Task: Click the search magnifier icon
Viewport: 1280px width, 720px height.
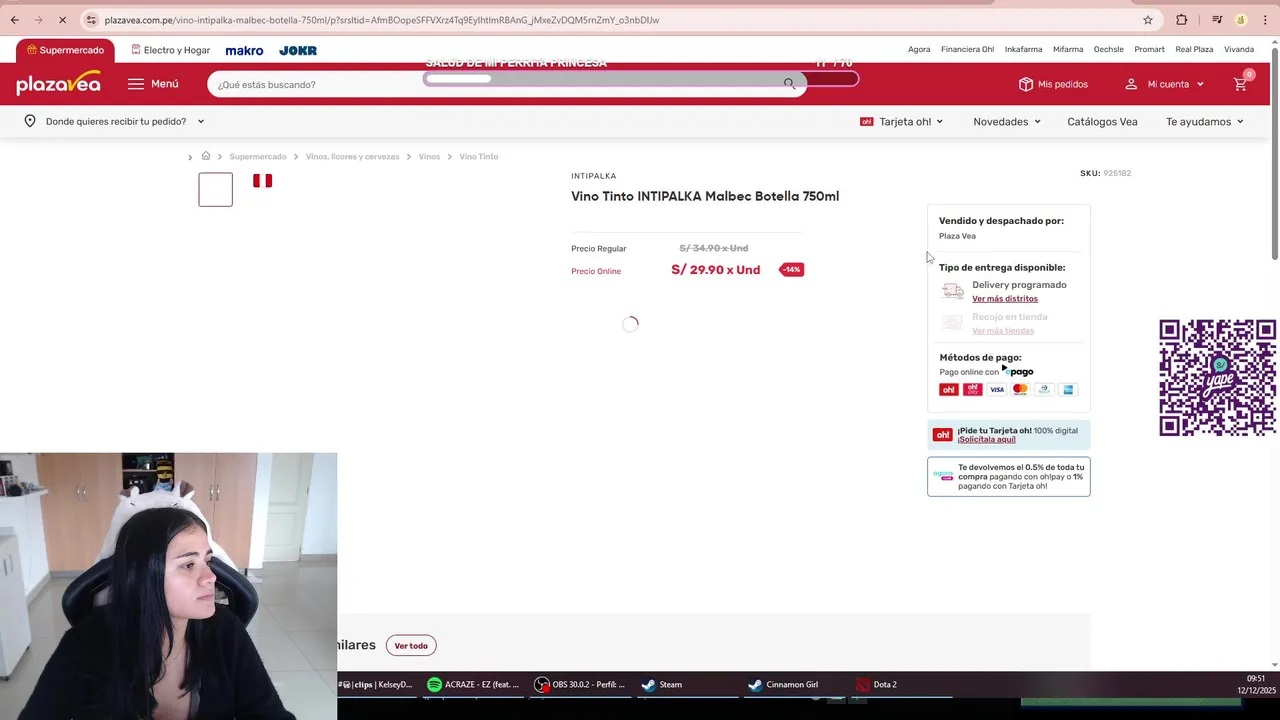Action: pos(790,84)
